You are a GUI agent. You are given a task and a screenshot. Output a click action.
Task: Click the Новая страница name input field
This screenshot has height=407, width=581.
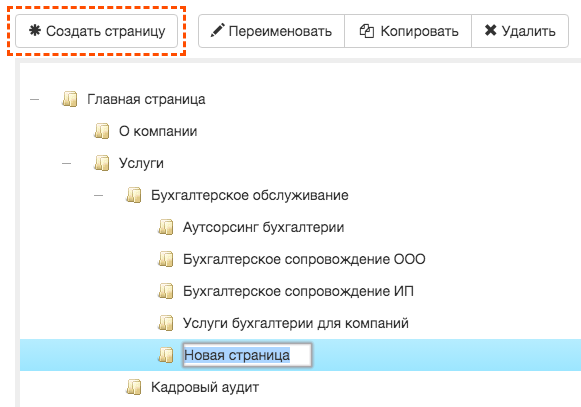point(247,355)
